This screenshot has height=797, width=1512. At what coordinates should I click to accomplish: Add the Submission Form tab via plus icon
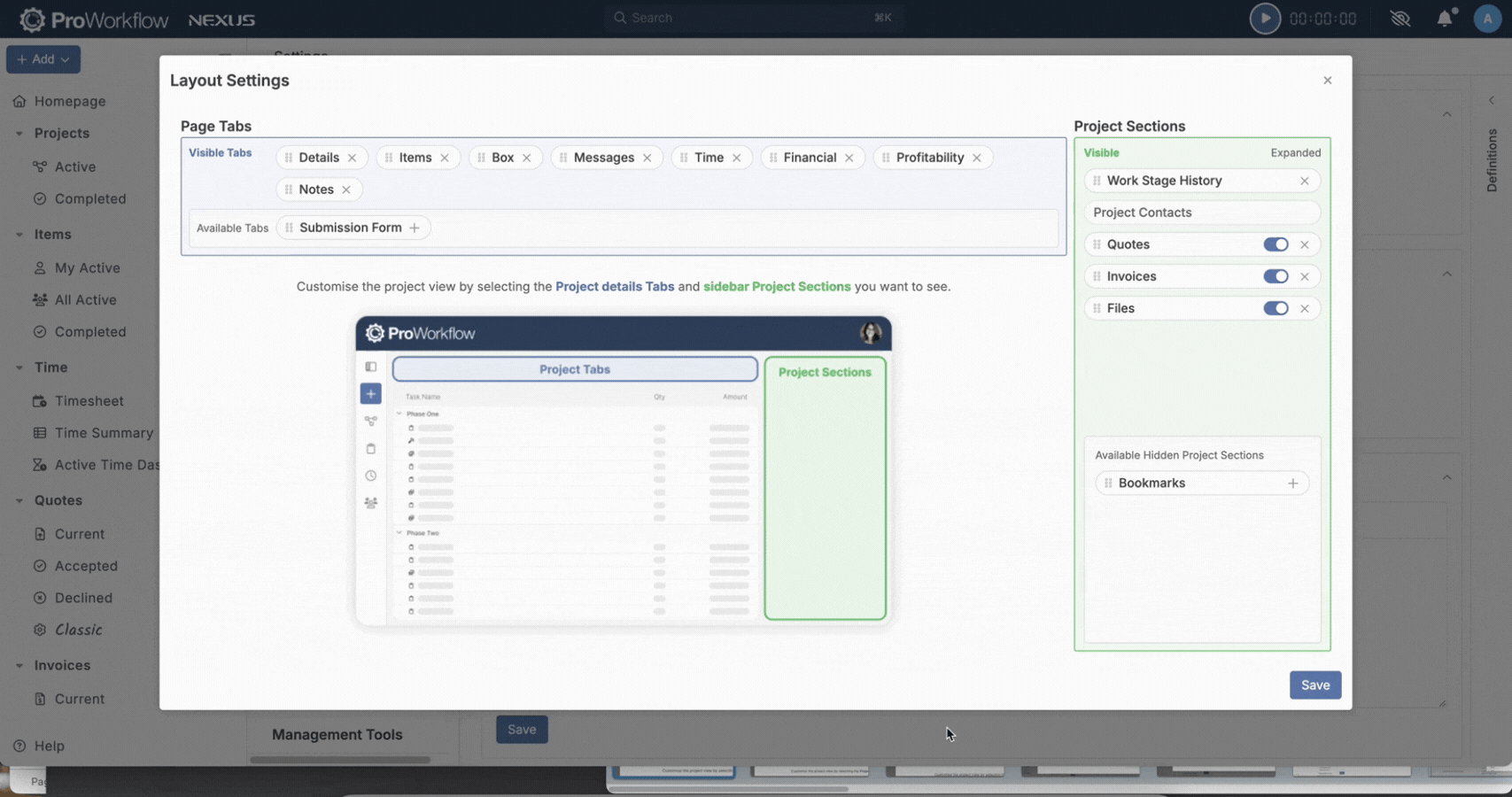[x=414, y=228]
